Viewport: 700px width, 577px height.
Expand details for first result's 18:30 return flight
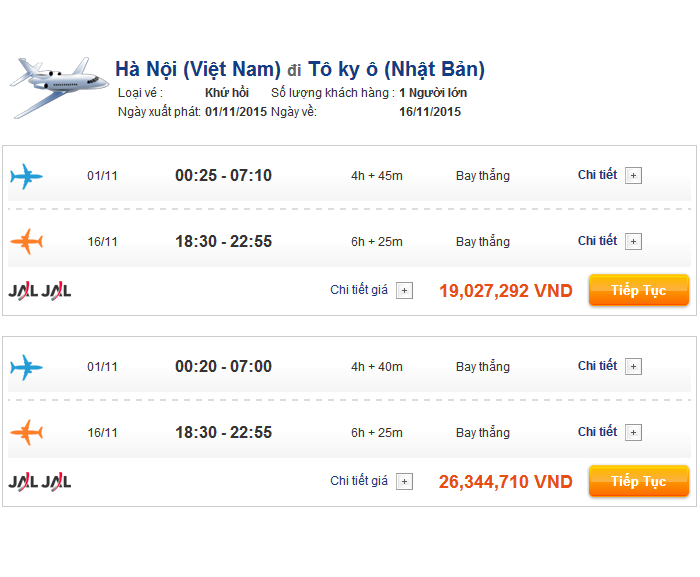click(633, 242)
